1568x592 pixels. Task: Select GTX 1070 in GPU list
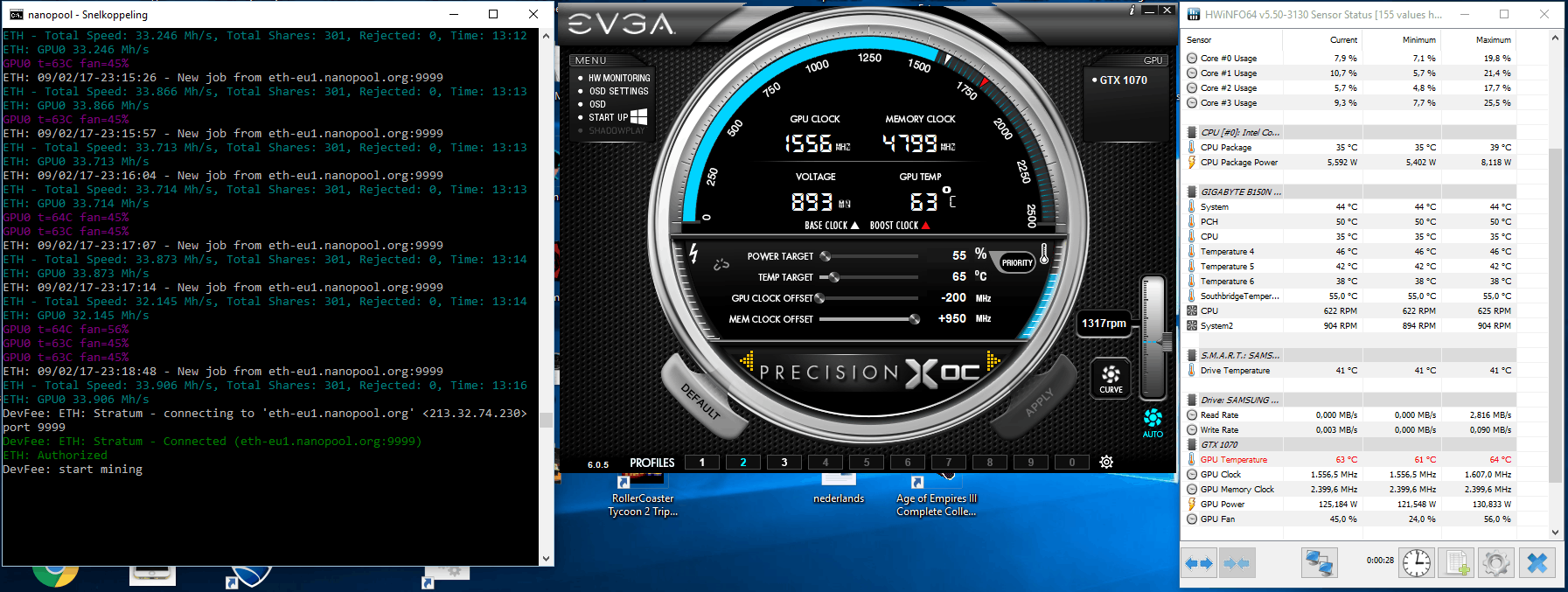tap(1123, 80)
